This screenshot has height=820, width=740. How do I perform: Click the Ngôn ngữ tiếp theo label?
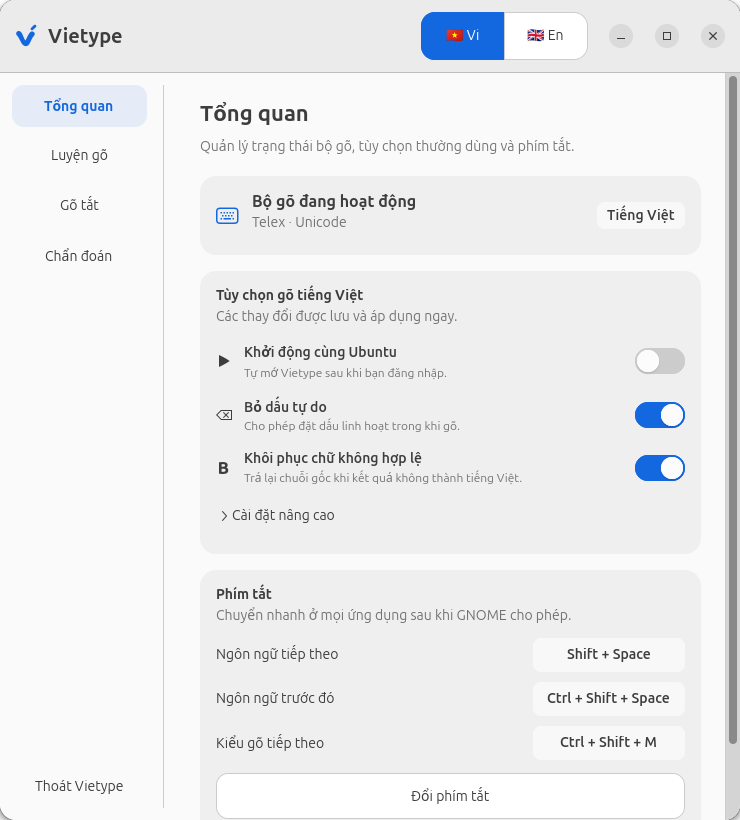click(277, 654)
